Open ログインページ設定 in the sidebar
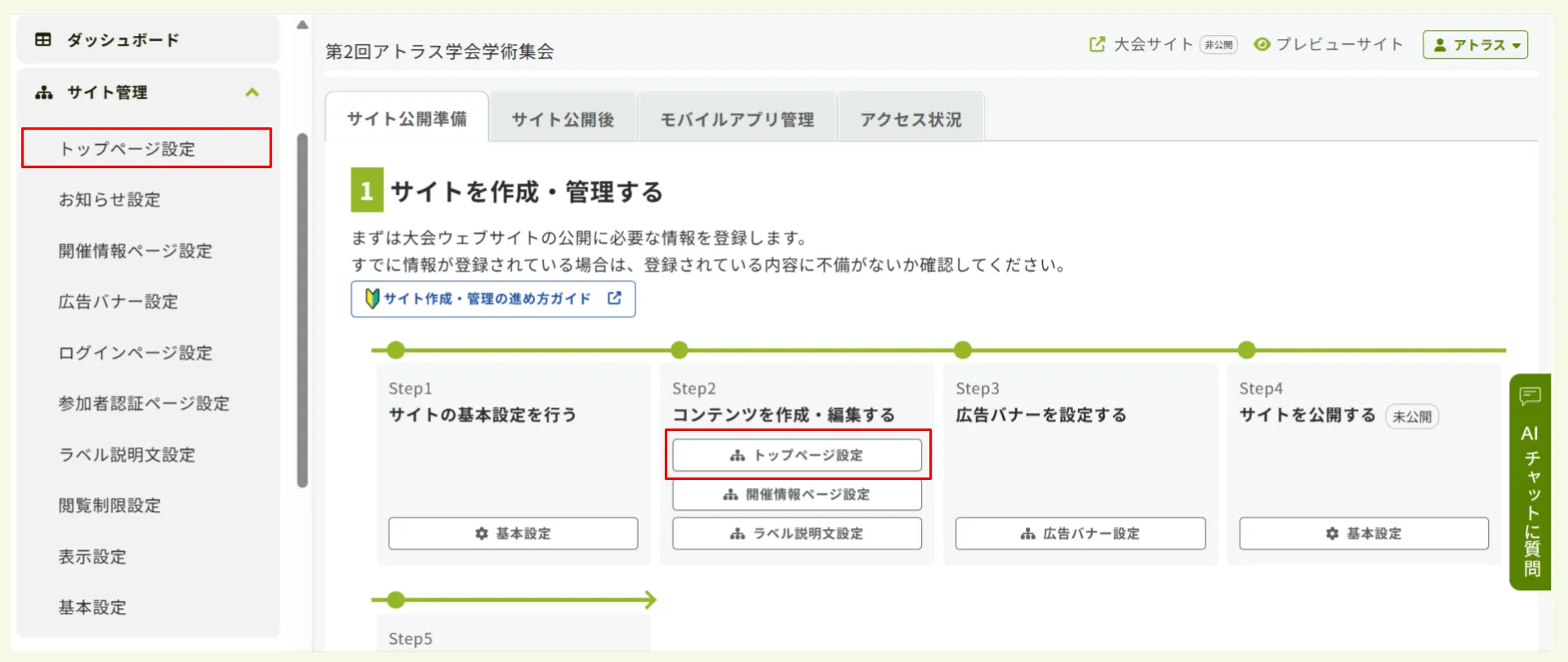The image size is (1568, 662). 135,353
